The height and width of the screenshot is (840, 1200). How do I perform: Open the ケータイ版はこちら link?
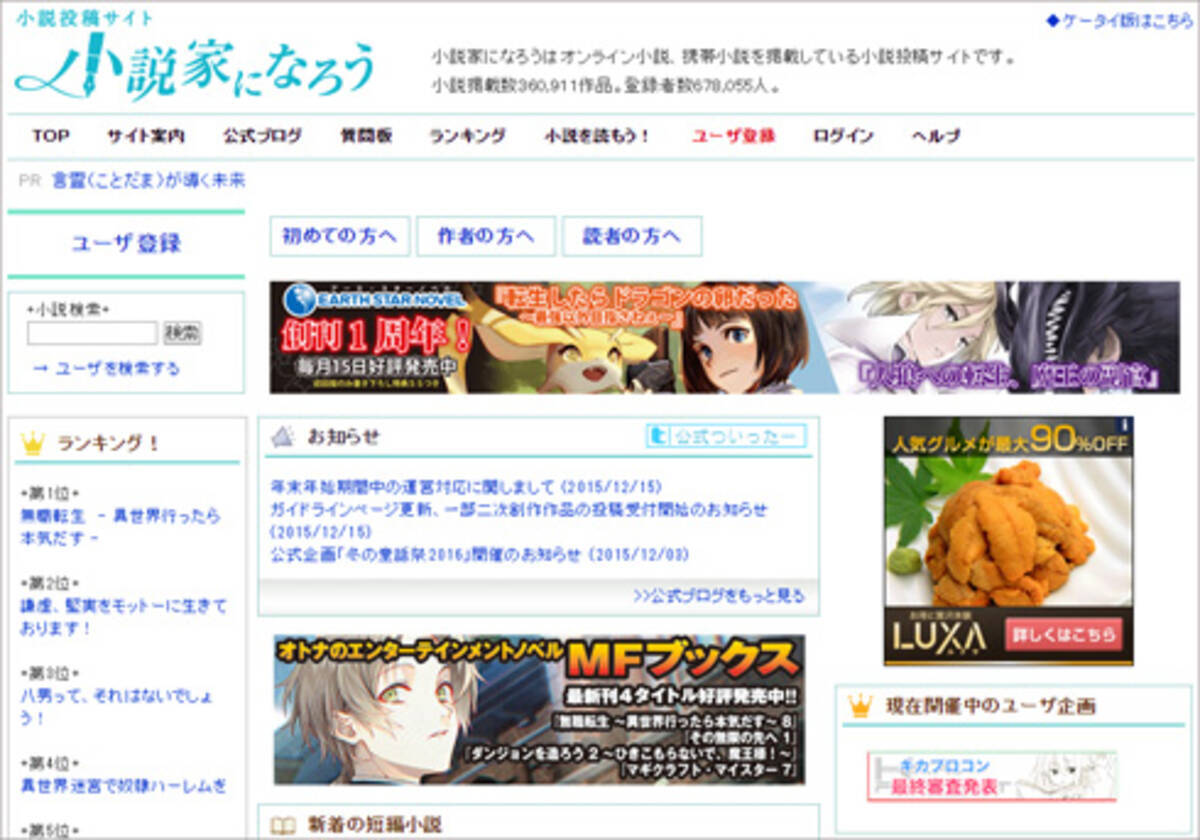pyautogui.click(x=1119, y=21)
